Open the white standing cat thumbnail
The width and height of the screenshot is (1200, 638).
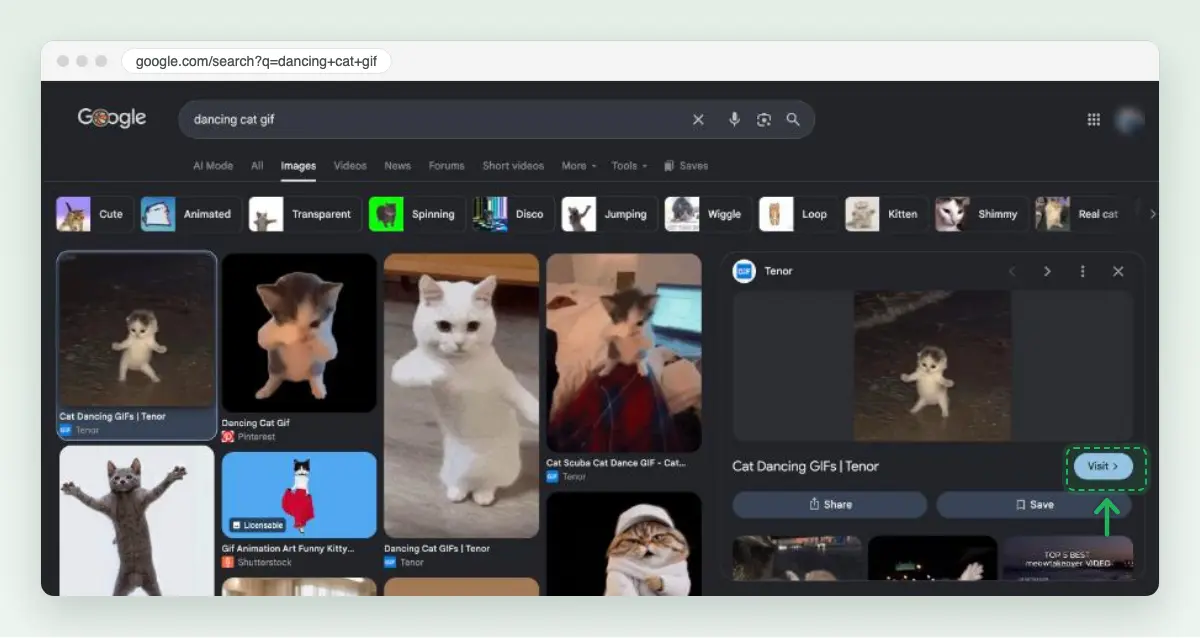[461, 396]
